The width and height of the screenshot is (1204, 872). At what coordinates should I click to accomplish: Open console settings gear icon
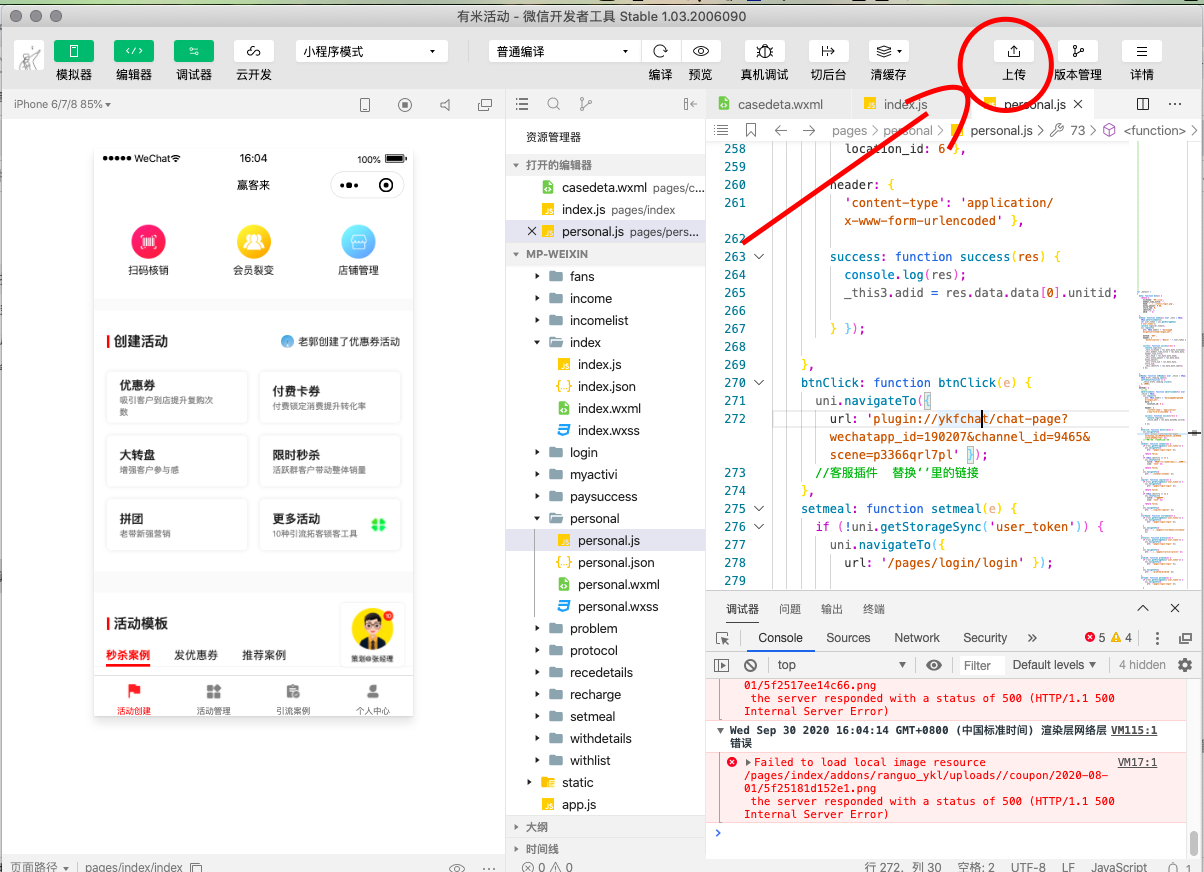pos(1185,665)
